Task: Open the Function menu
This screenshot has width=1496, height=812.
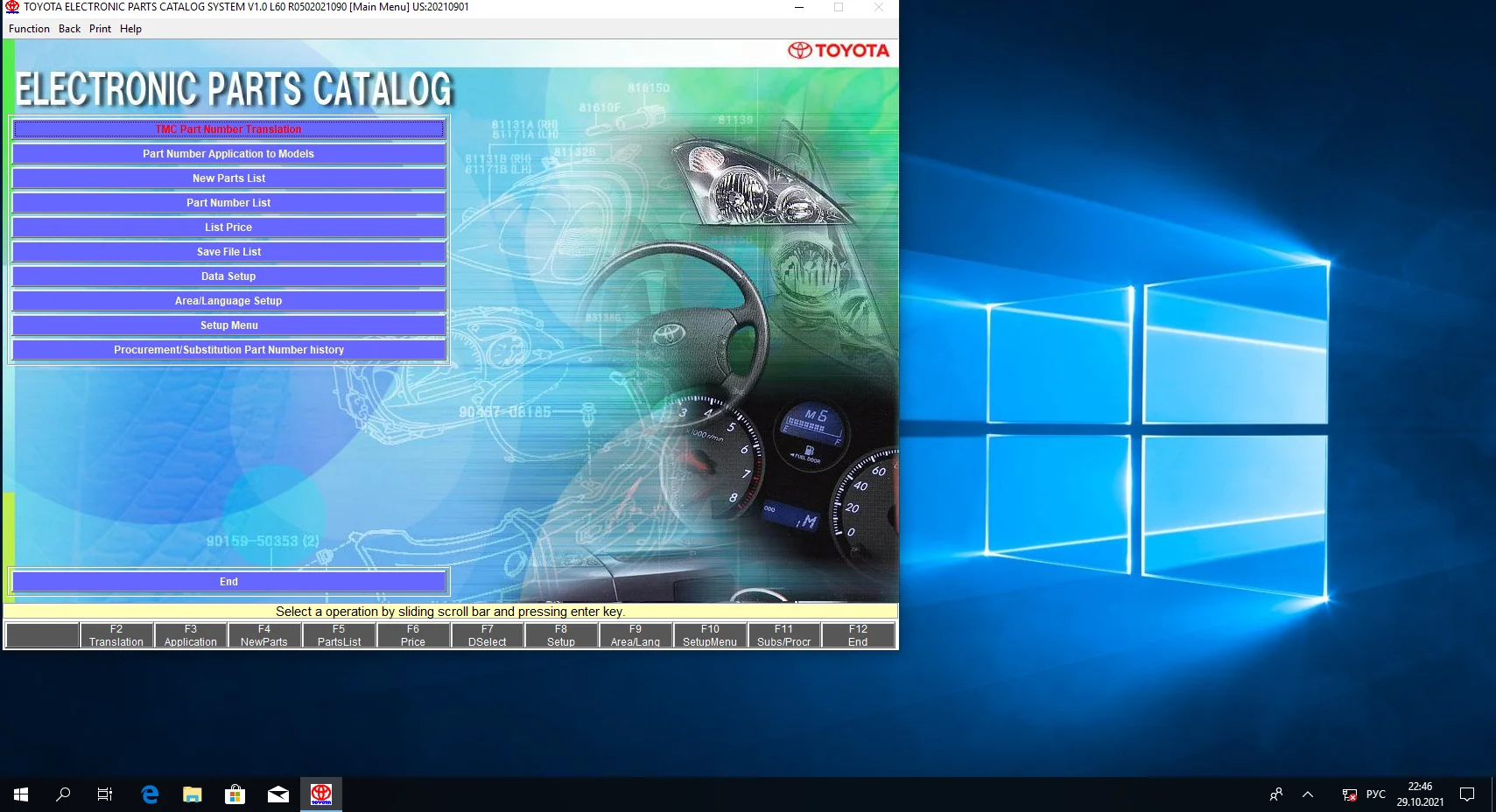Action: tap(29, 29)
